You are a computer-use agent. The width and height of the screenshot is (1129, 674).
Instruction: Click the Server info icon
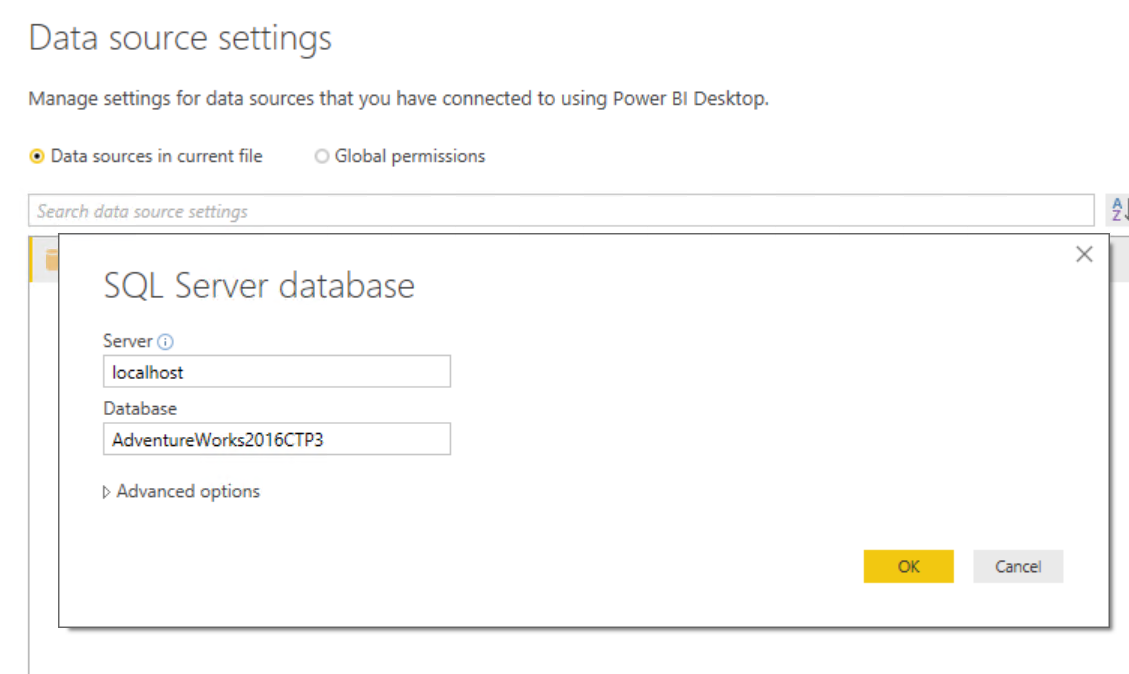(166, 342)
